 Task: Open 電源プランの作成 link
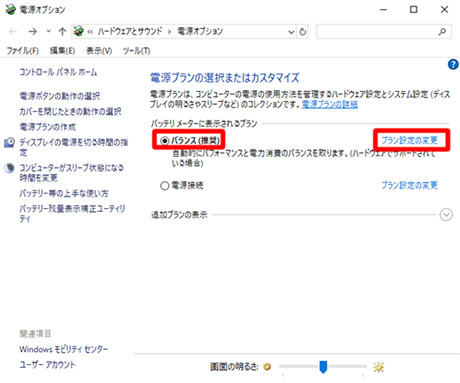point(48,127)
